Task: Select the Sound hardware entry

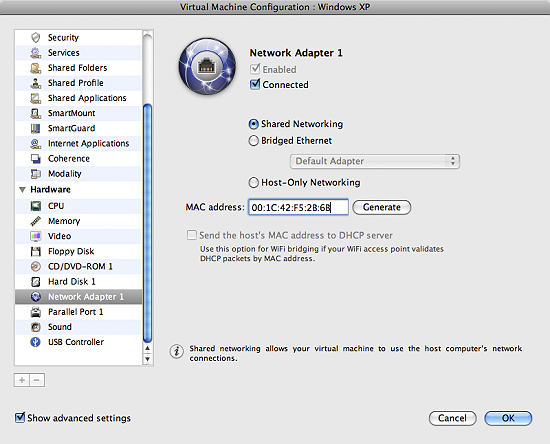Action: pyautogui.click(x=79, y=327)
